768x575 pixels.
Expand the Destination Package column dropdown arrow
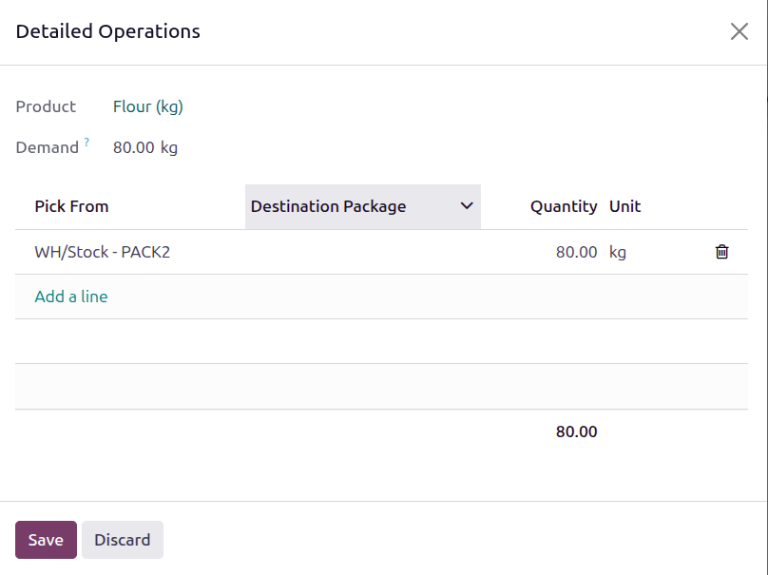(466, 206)
